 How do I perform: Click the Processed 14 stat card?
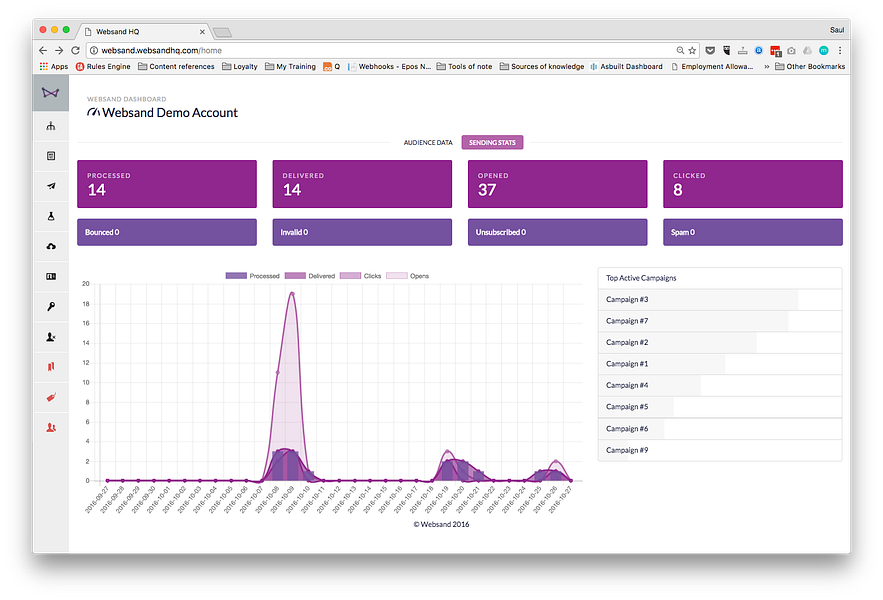point(167,184)
